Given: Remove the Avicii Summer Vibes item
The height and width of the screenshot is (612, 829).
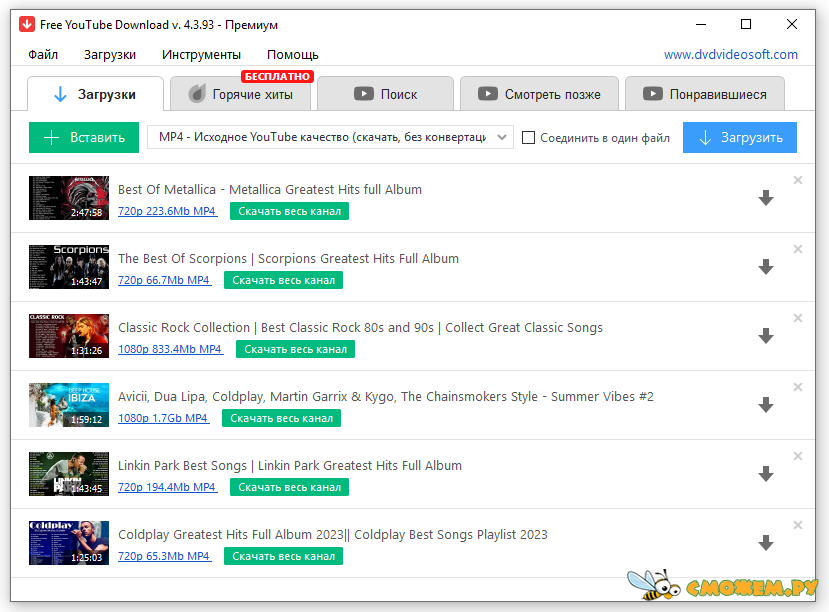Looking at the screenshot, I should pyautogui.click(x=798, y=387).
